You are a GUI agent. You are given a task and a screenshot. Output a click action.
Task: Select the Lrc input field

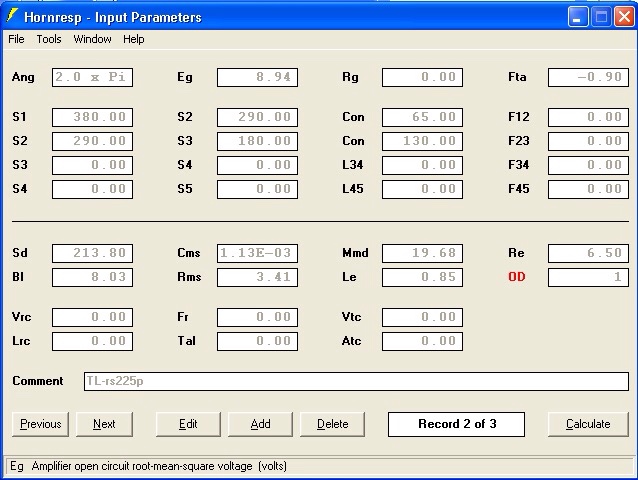tap(92, 341)
